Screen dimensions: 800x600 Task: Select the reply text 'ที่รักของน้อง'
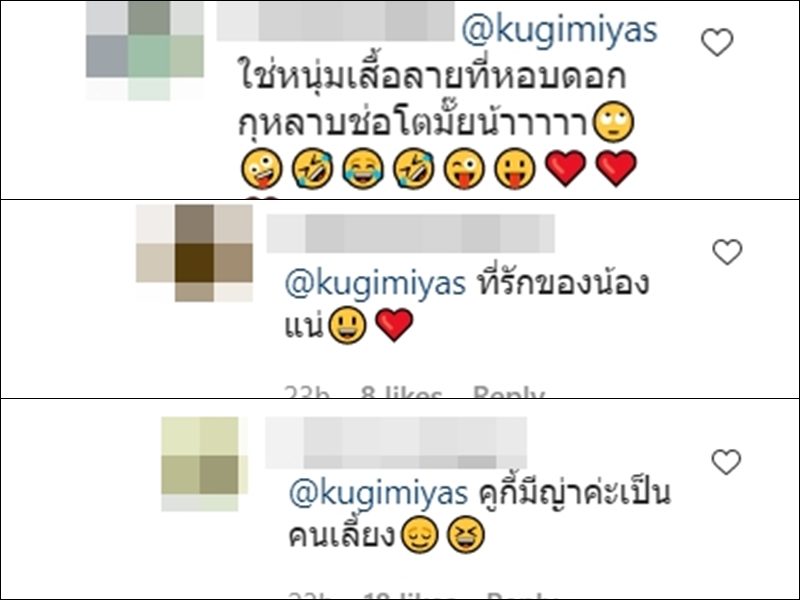[563, 282]
